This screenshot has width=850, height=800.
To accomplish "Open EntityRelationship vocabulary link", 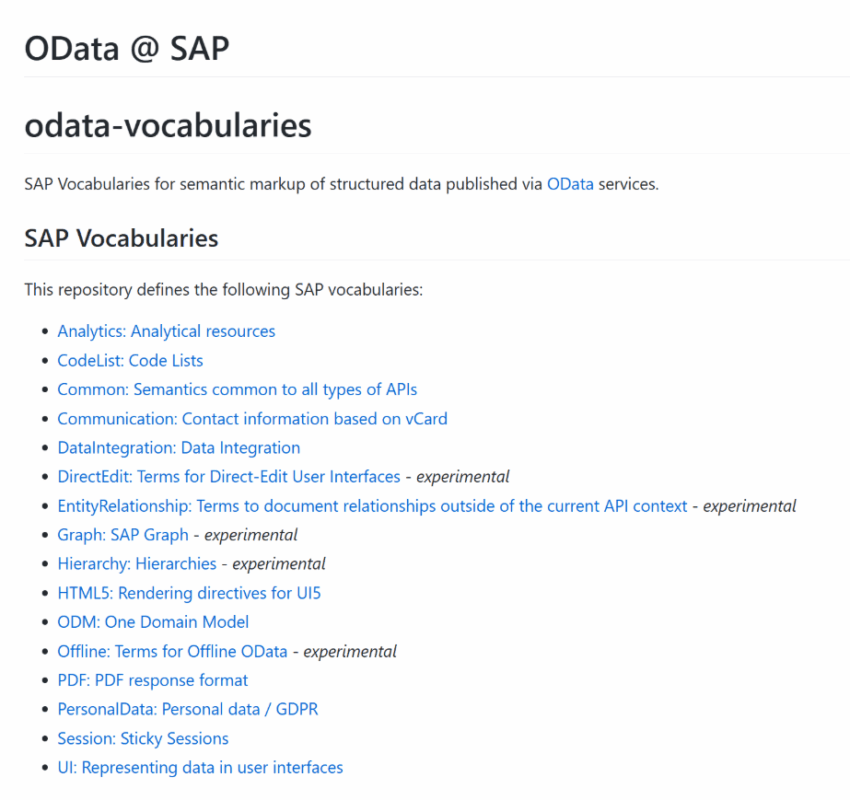I will point(372,506).
